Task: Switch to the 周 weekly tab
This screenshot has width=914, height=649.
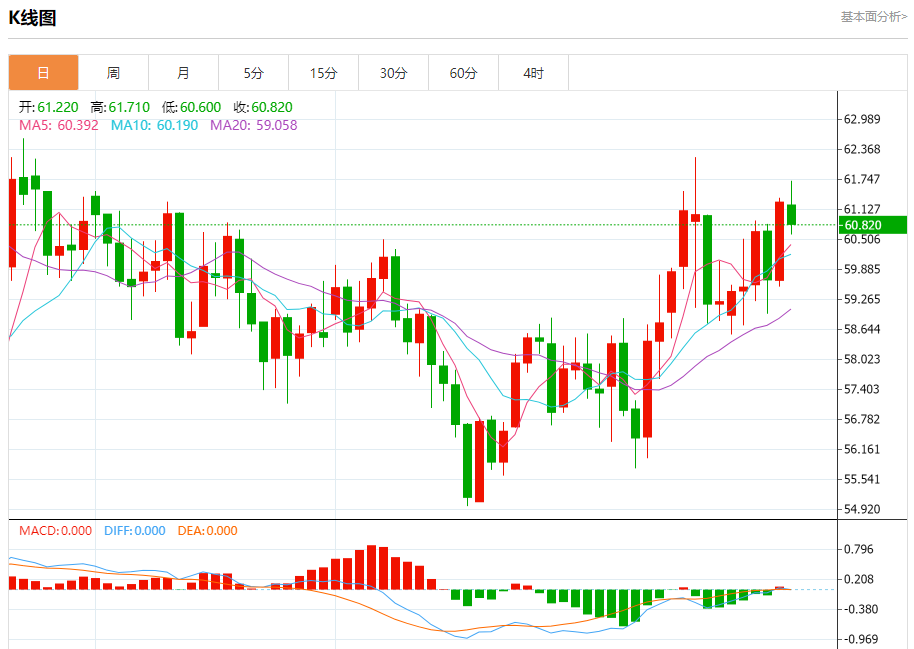Action: pos(113,73)
